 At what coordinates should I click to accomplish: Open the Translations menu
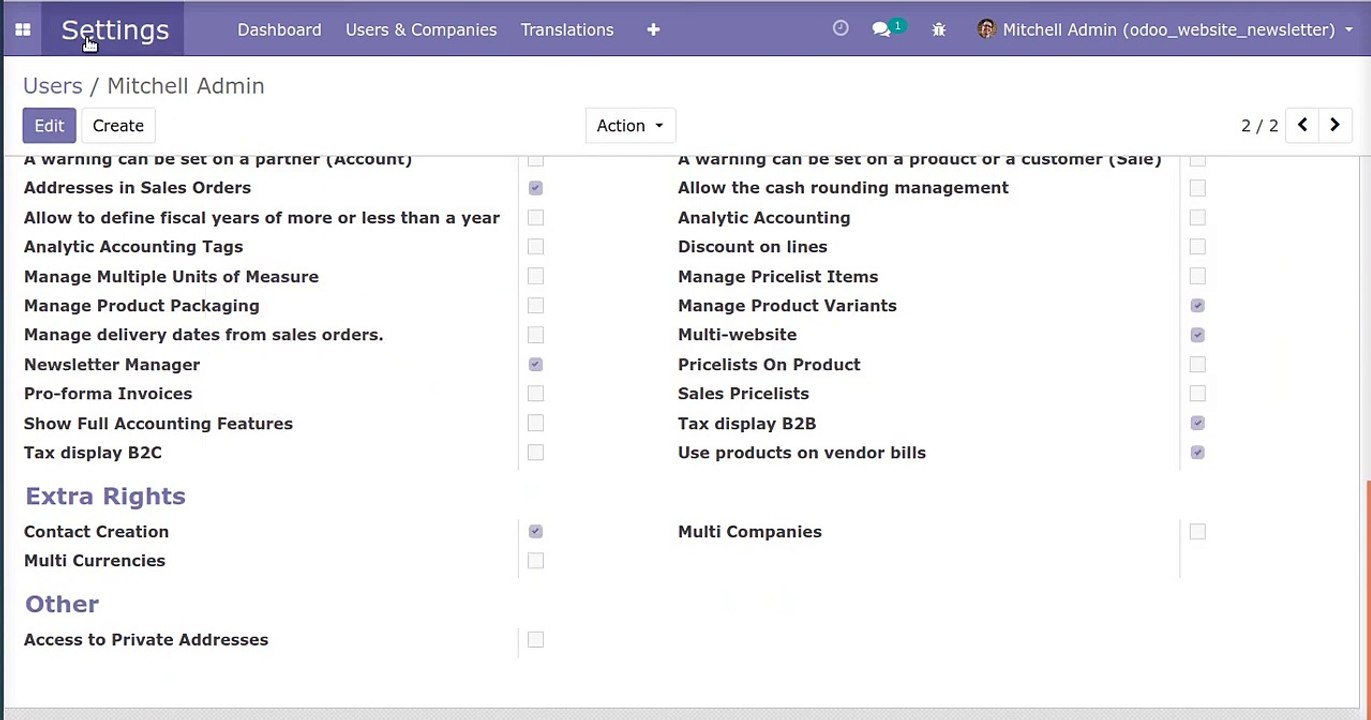pyautogui.click(x=567, y=30)
